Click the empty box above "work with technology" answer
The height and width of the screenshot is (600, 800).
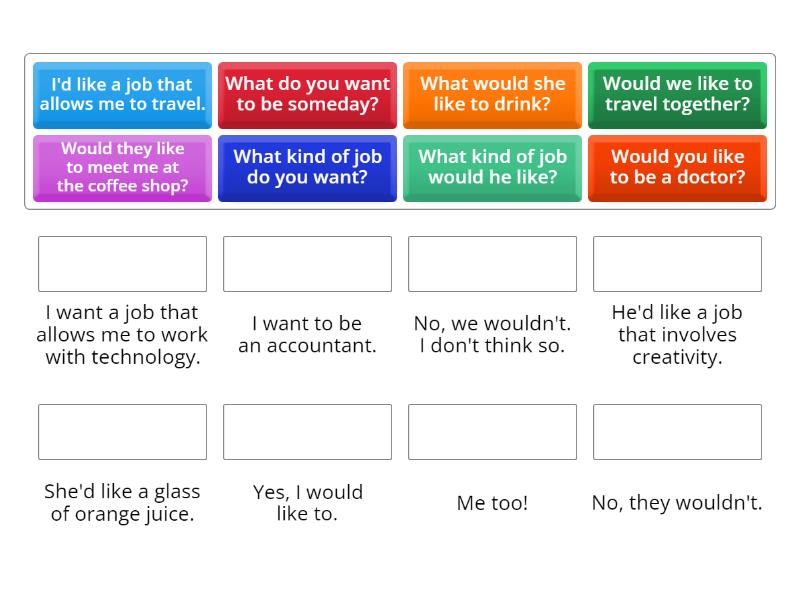(x=122, y=264)
